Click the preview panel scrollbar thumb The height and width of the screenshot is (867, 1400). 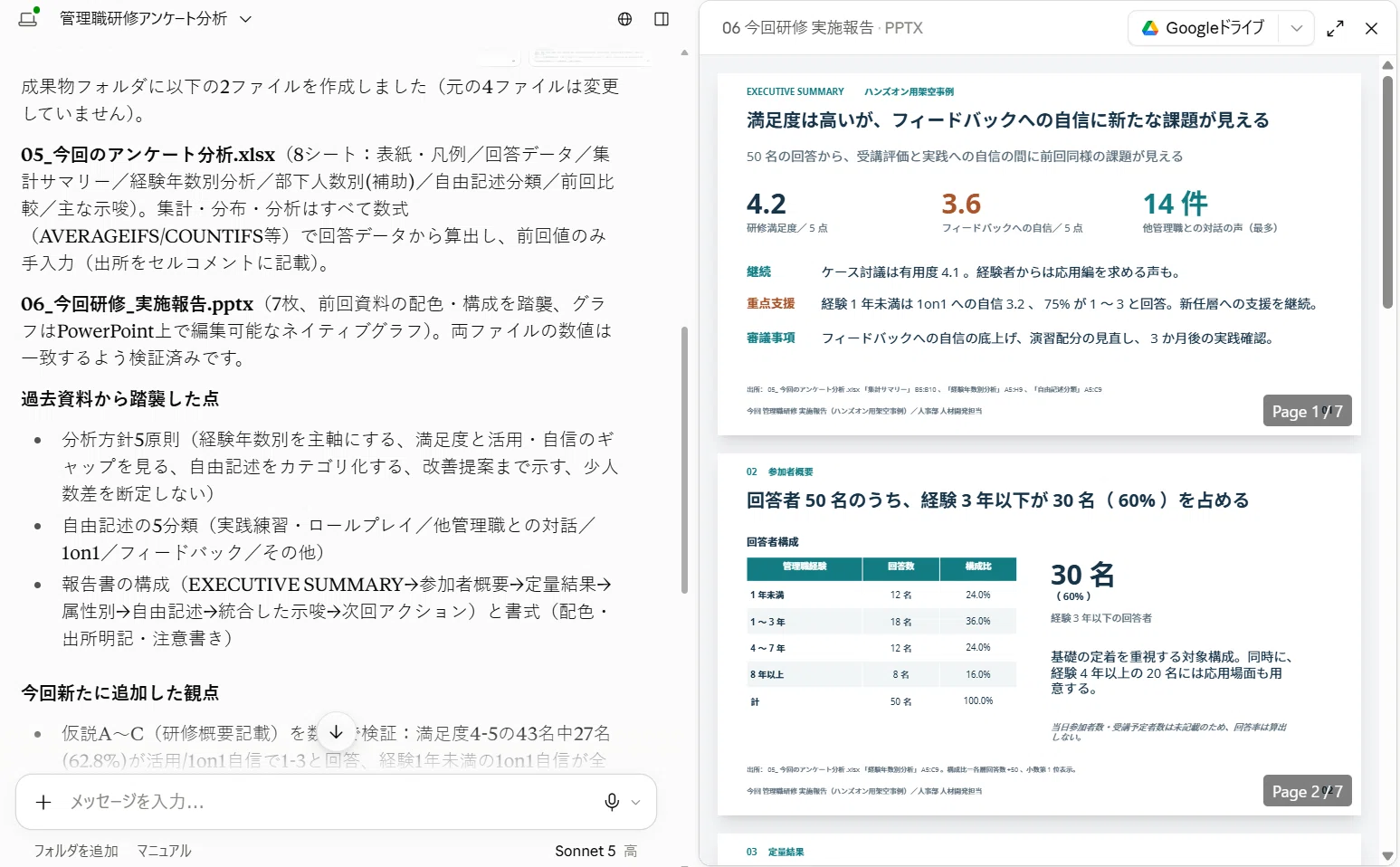1387,192
